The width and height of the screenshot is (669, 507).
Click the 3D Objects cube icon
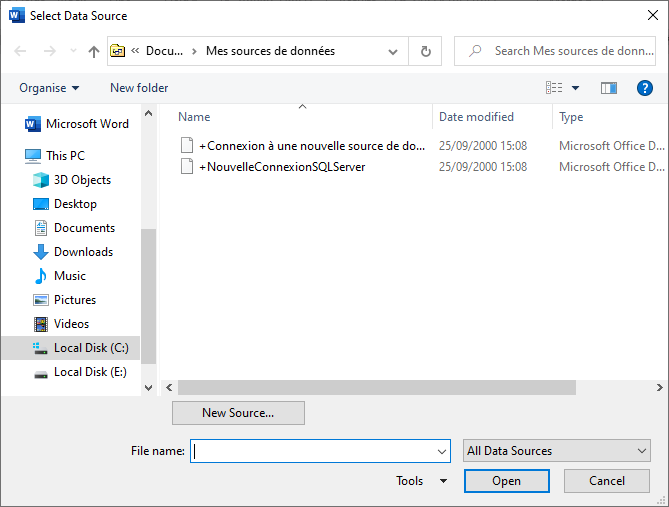pyautogui.click(x=41, y=180)
